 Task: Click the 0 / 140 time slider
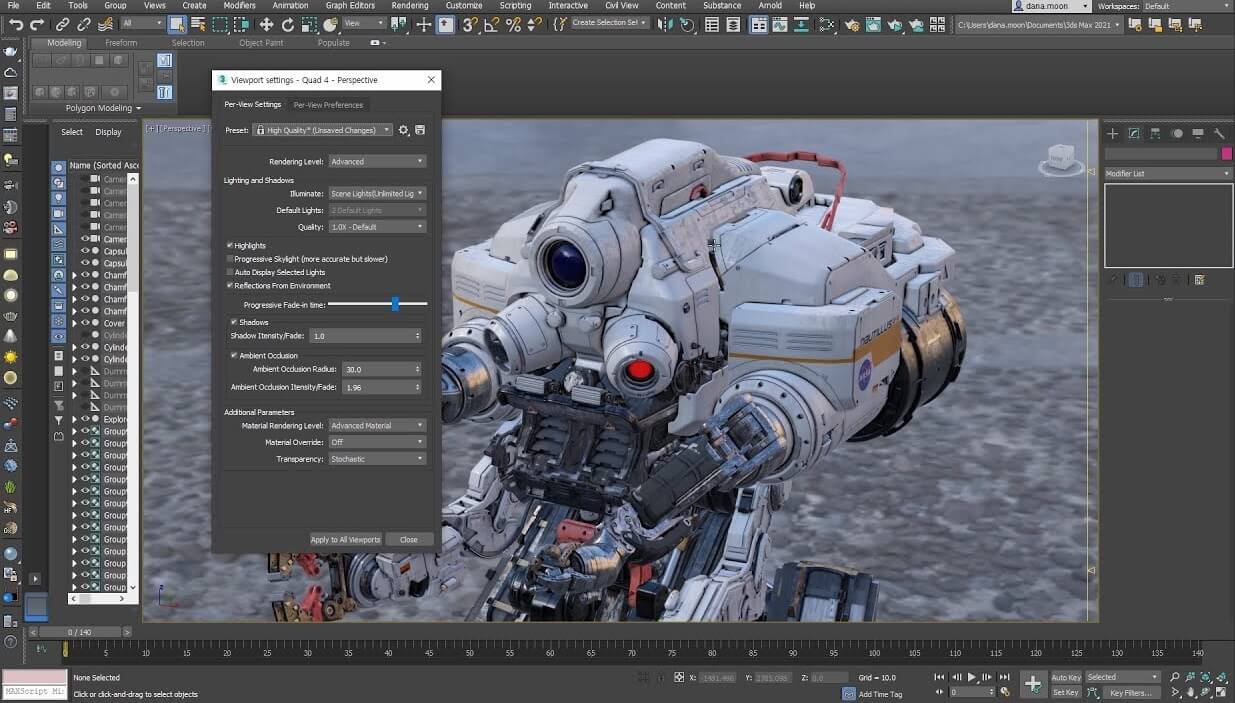[x=79, y=632]
